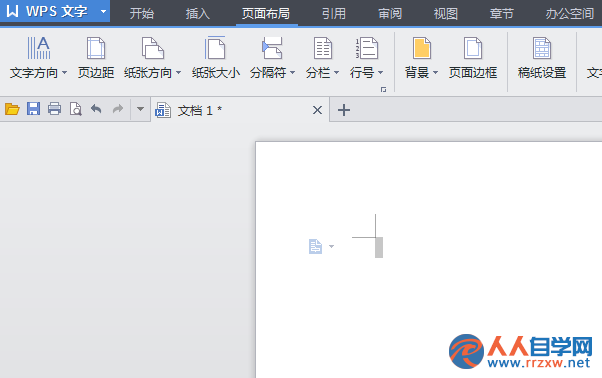Expand the WPS 文字 dropdown arrow
602x378 pixels.
click(103, 12)
